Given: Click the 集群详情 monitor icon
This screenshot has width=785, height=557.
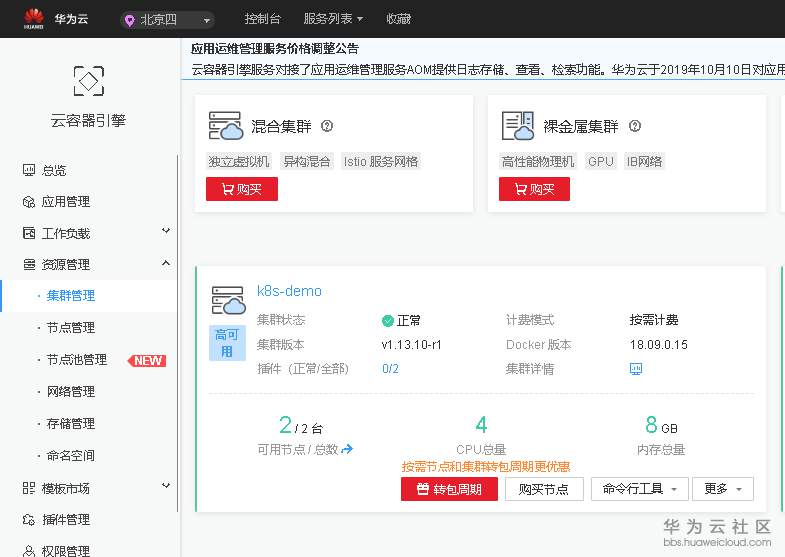Looking at the screenshot, I should [636, 369].
